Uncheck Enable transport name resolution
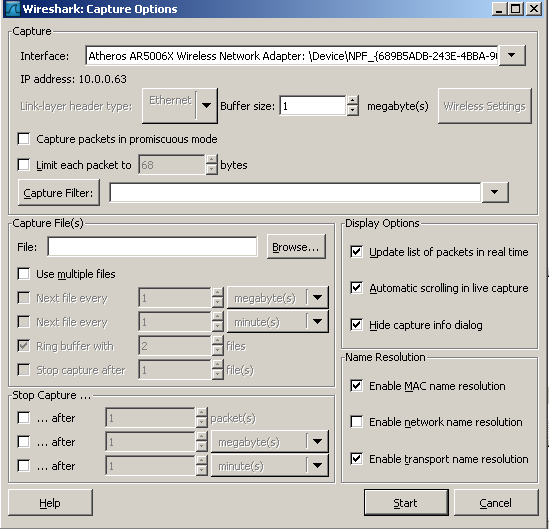The width and height of the screenshot is (549, 529). pyautogui.click(x=356, y=459)
